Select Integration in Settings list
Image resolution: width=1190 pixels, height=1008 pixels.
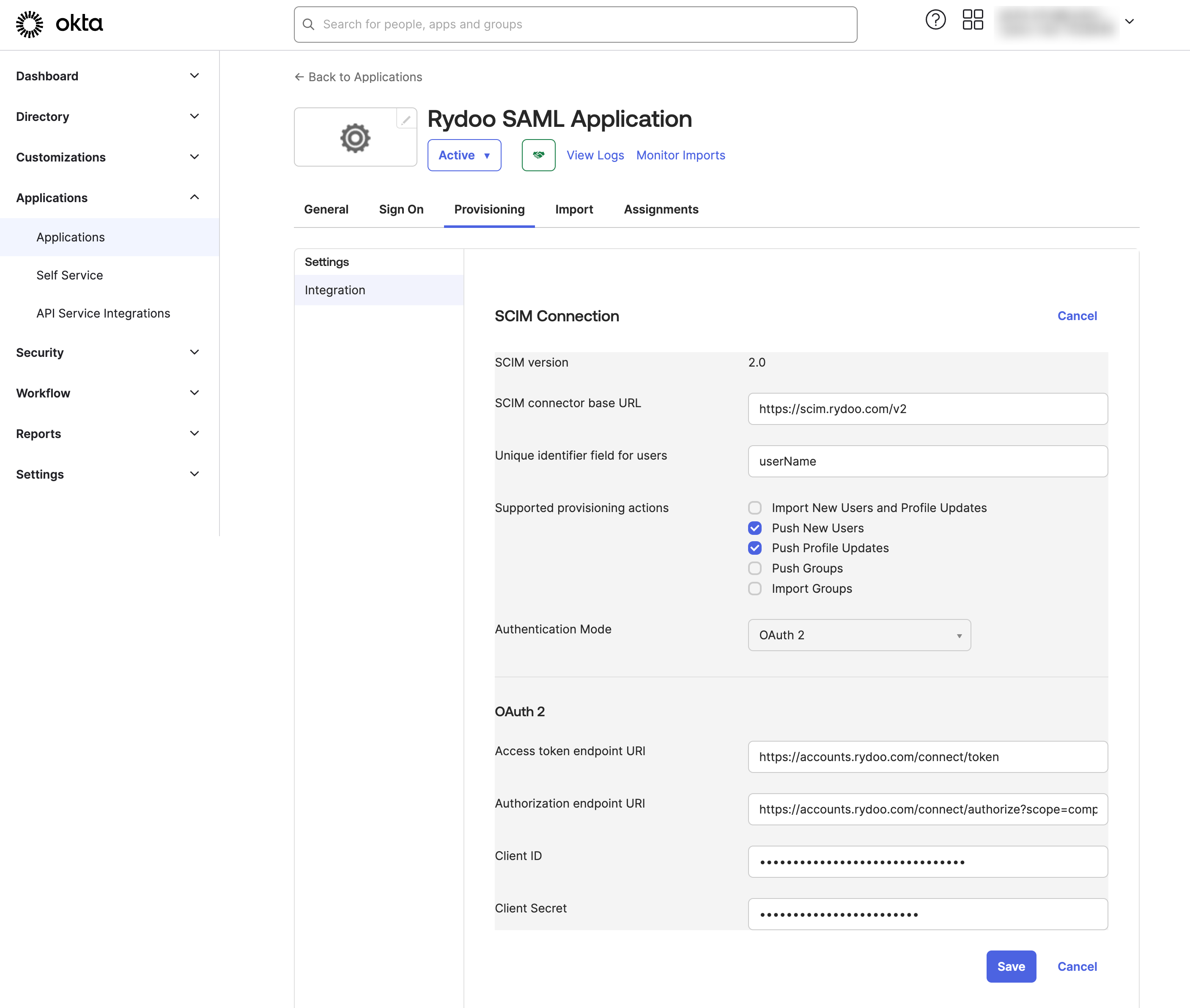[x=379, y=290]
